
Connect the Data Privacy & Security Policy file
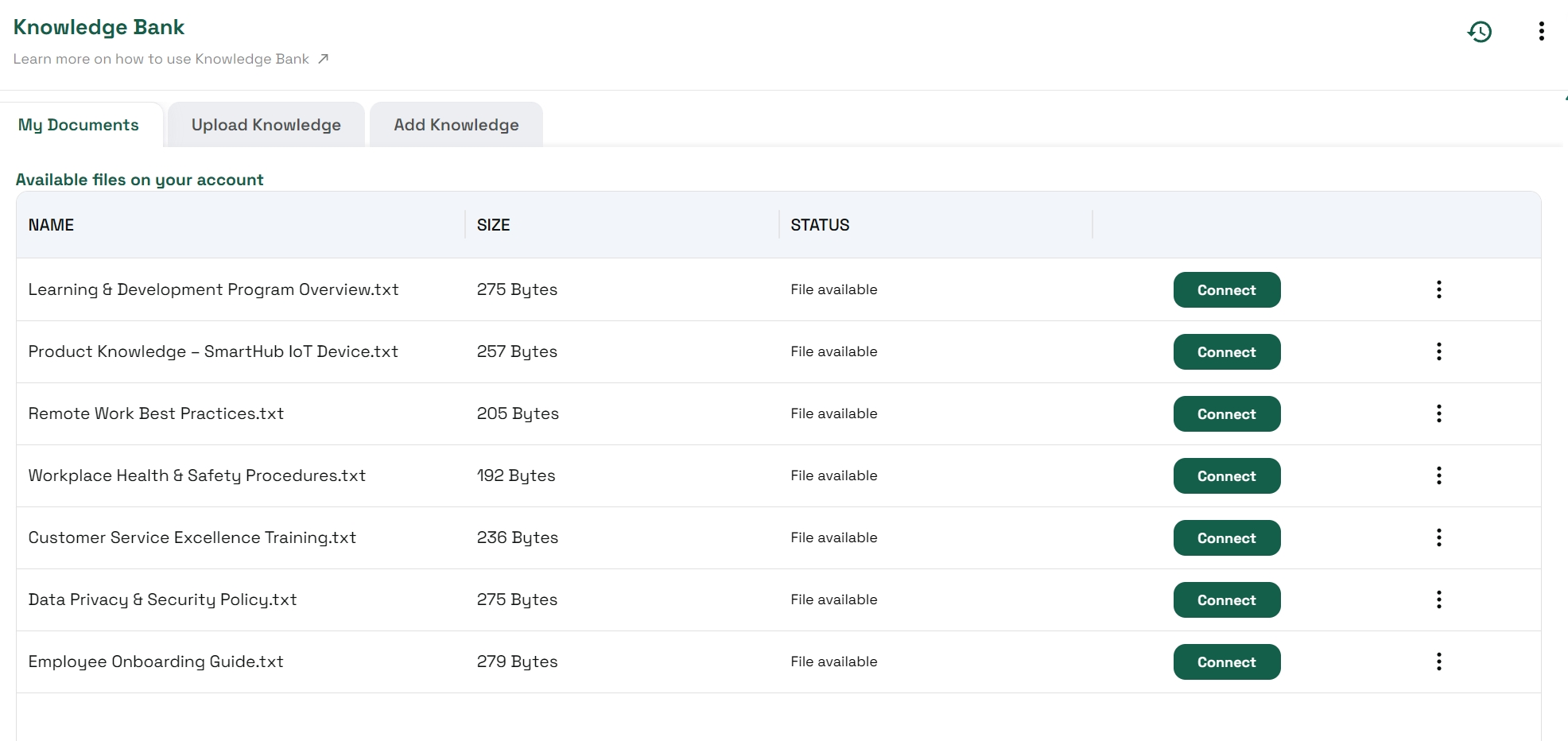(x=1226, y=600)
